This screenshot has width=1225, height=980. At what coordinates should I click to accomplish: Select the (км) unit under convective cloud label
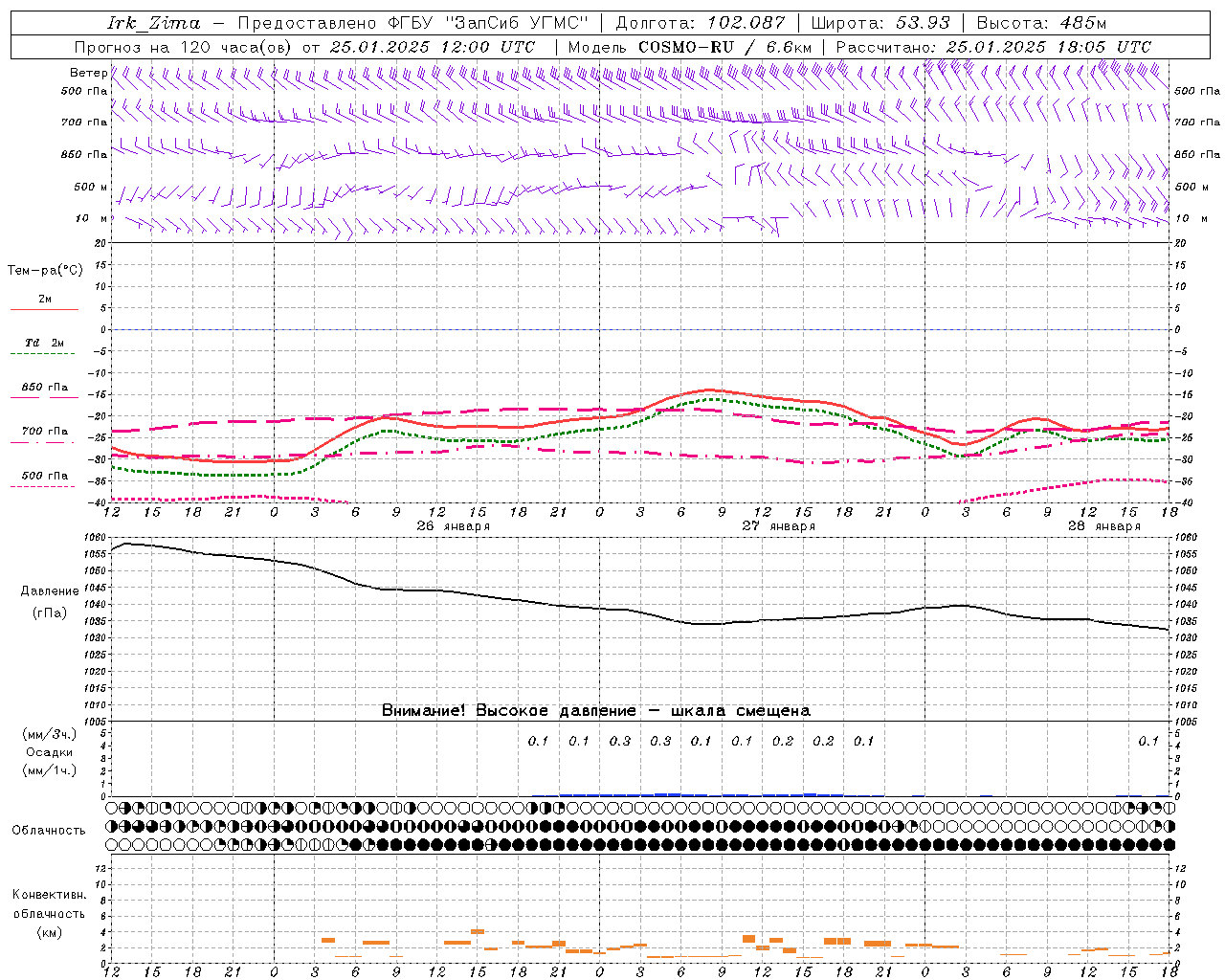coord(49,932)
